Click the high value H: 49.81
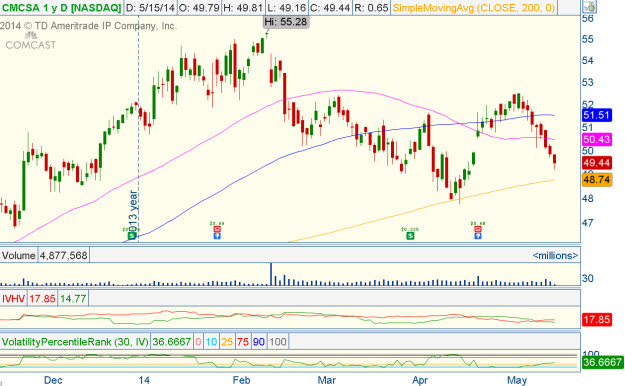 click(243, 7)
